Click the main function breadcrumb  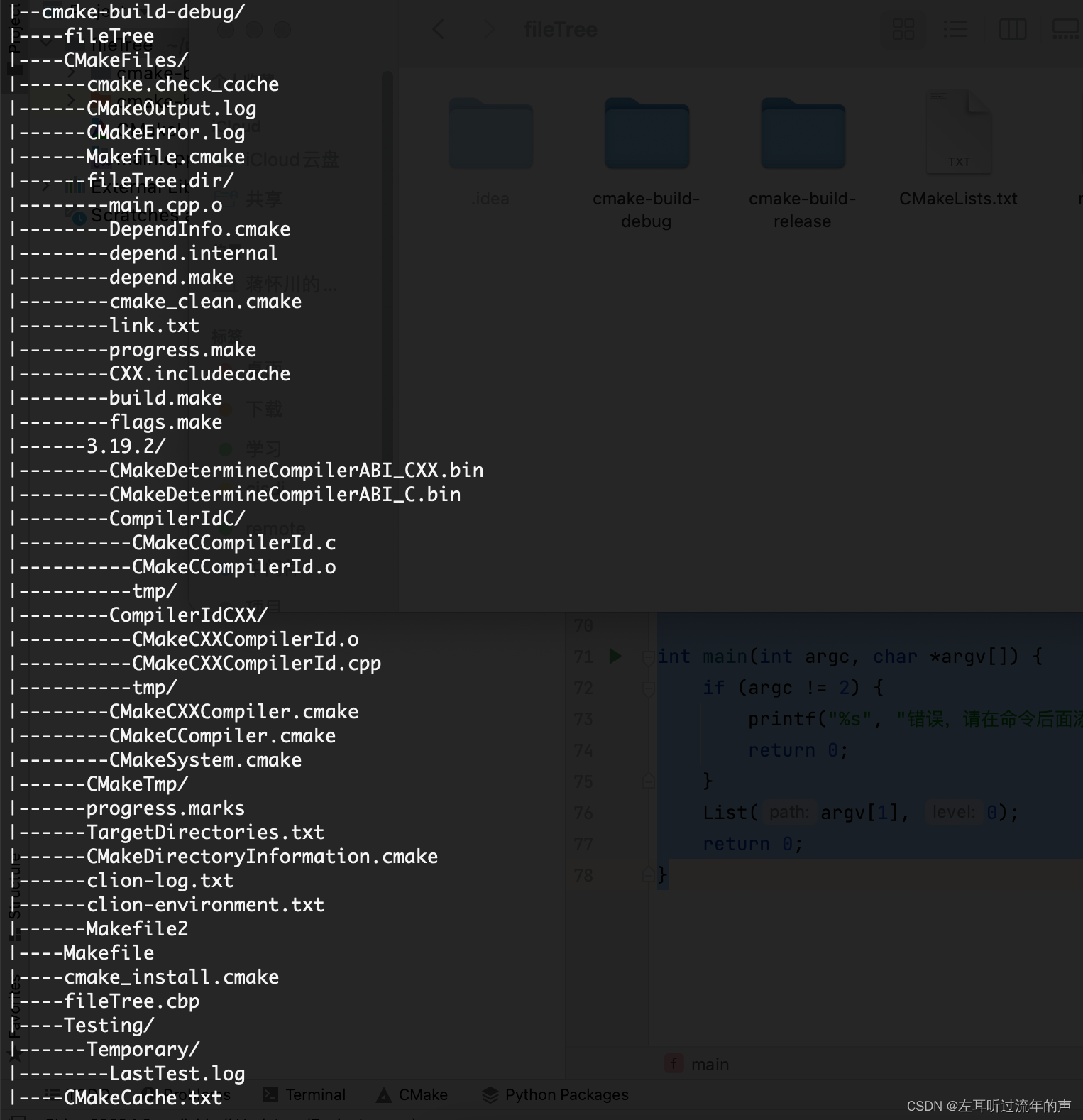point(698,1065)
